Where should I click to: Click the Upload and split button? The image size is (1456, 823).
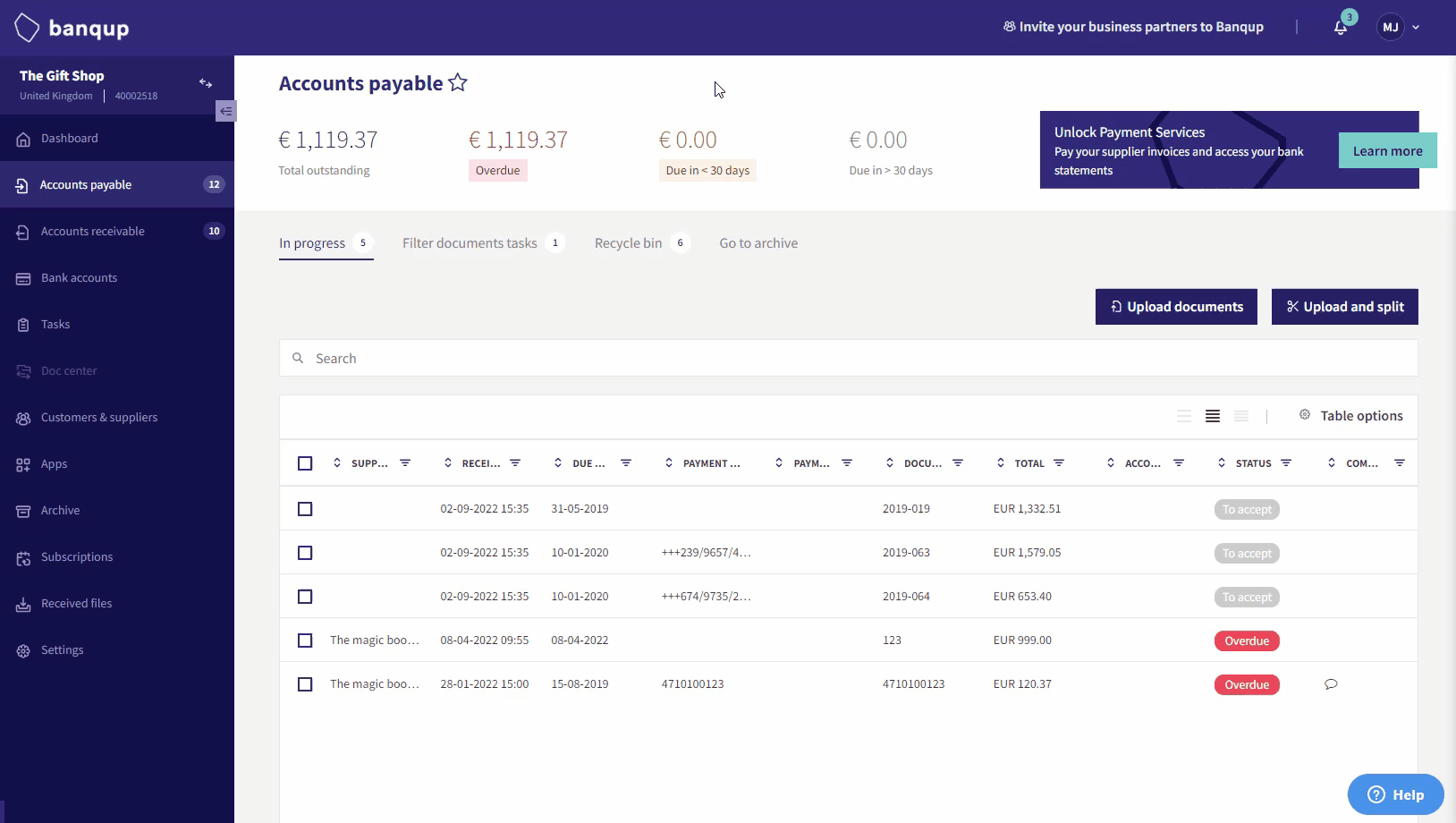coord(1345,307)
